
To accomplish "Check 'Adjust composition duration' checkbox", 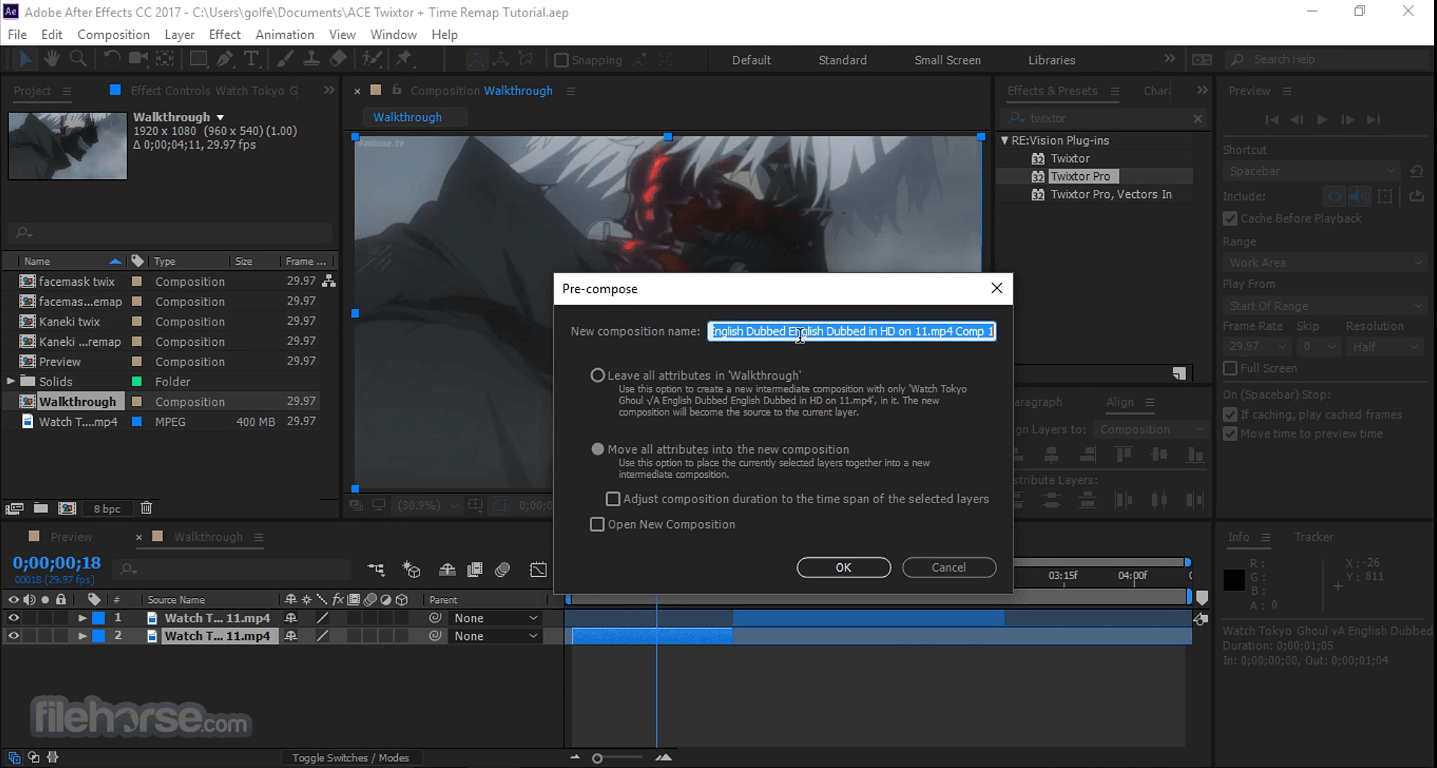I will pos(613,498).
